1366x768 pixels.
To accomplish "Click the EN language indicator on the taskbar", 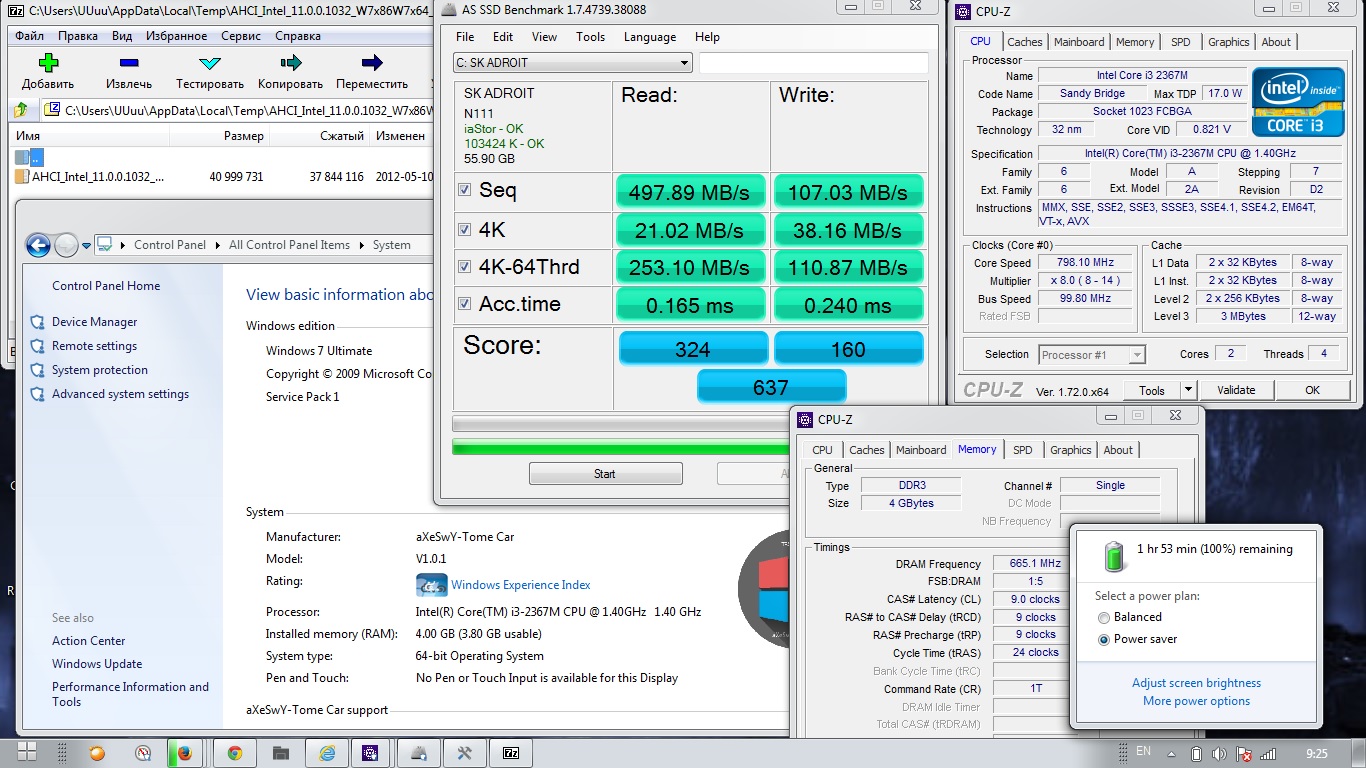I will point(1143,751).
